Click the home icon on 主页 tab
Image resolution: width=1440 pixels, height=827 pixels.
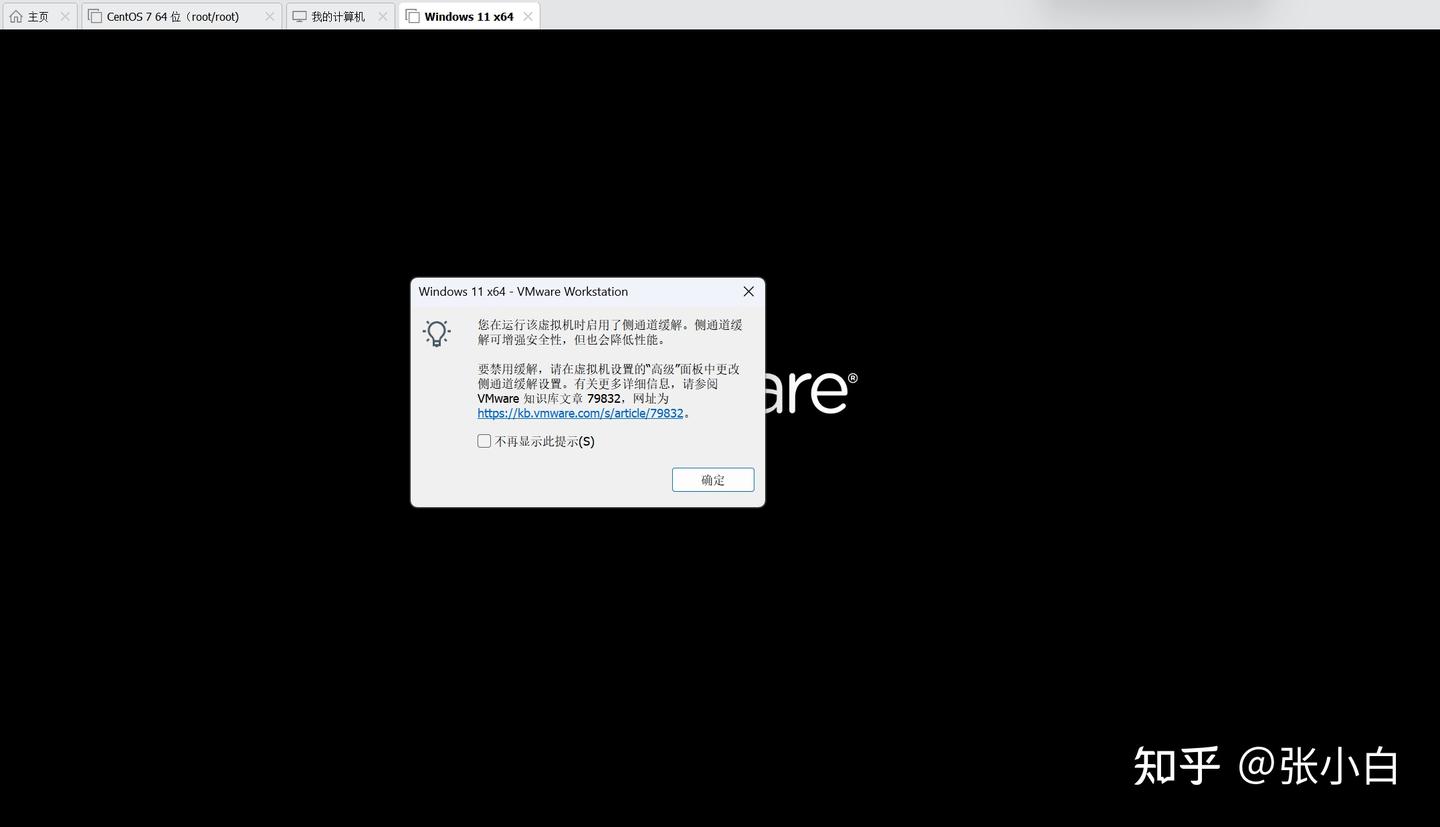(x=16, y=16)
